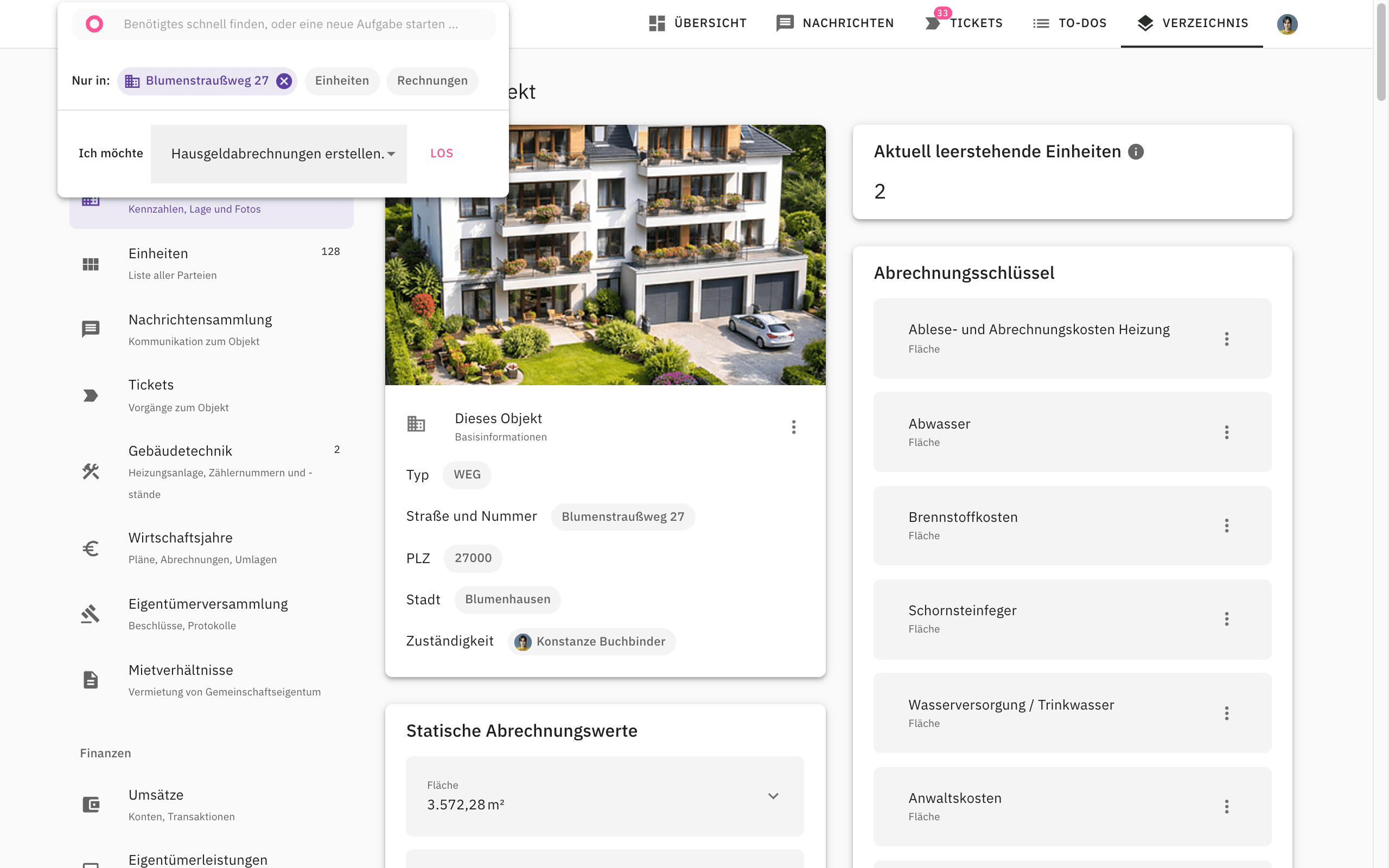Expand the Fläche 3.572,28 m² row
Image resolution: width=1389 pixels, height=868 pixels.
pyautogui.click(x=604, y=796)
